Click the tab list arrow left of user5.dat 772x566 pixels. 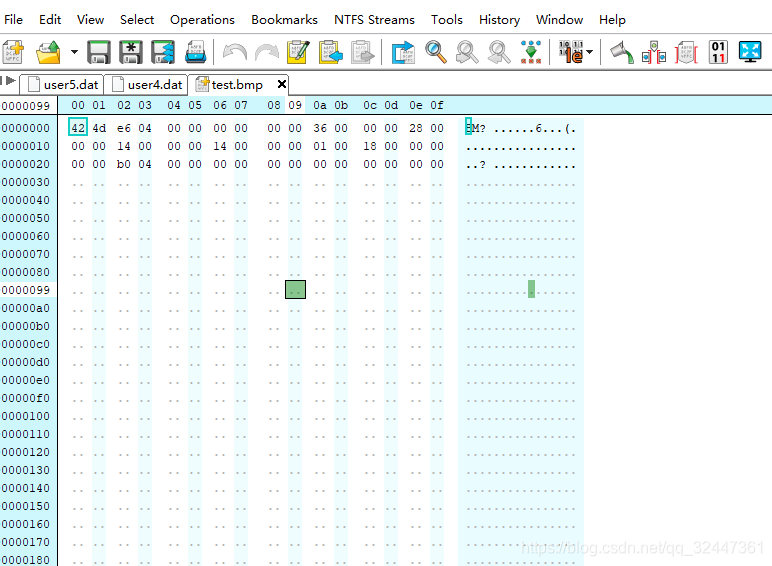coord(9,81)
